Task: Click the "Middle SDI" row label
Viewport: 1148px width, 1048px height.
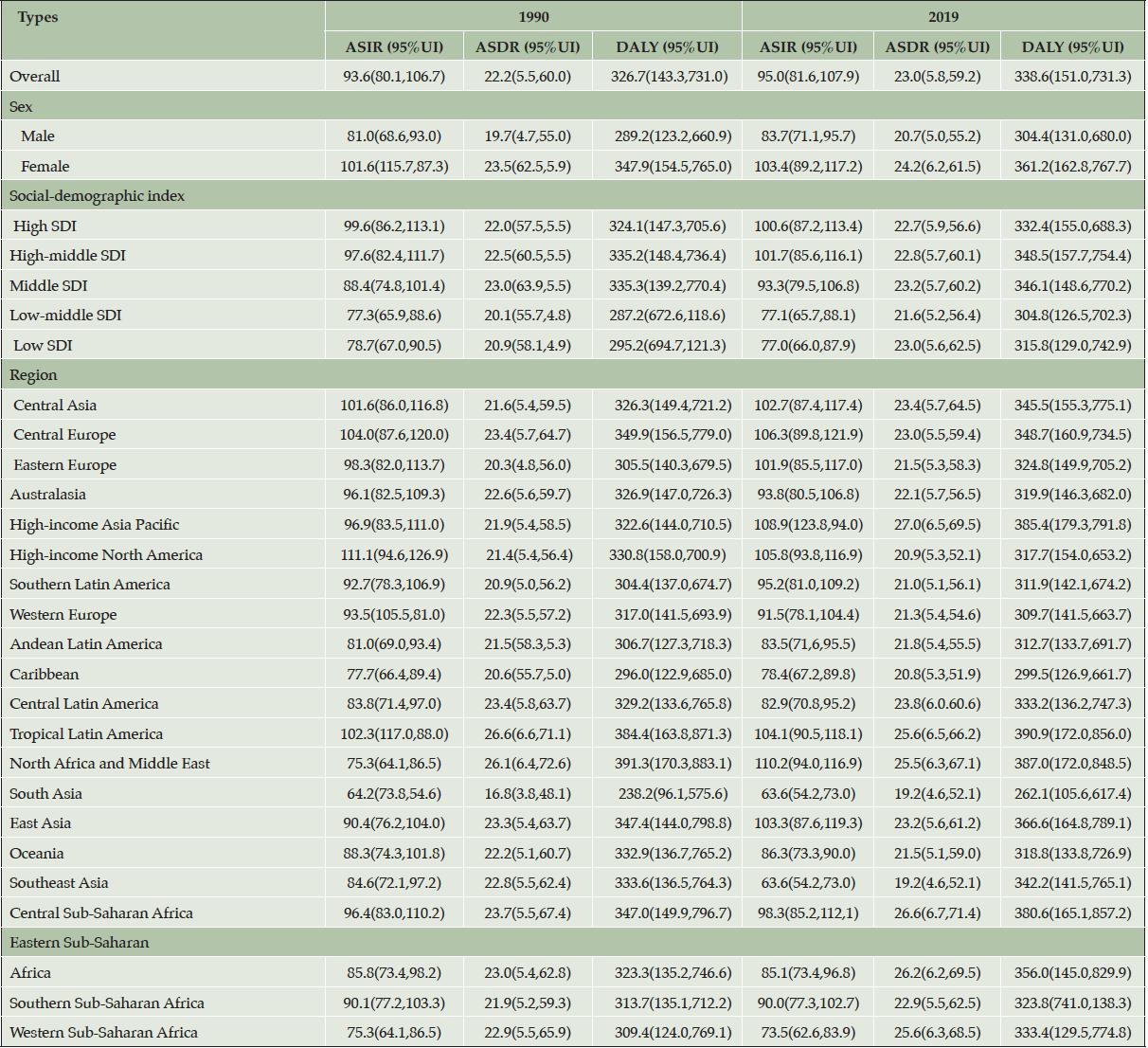Action: click(48, 285)
